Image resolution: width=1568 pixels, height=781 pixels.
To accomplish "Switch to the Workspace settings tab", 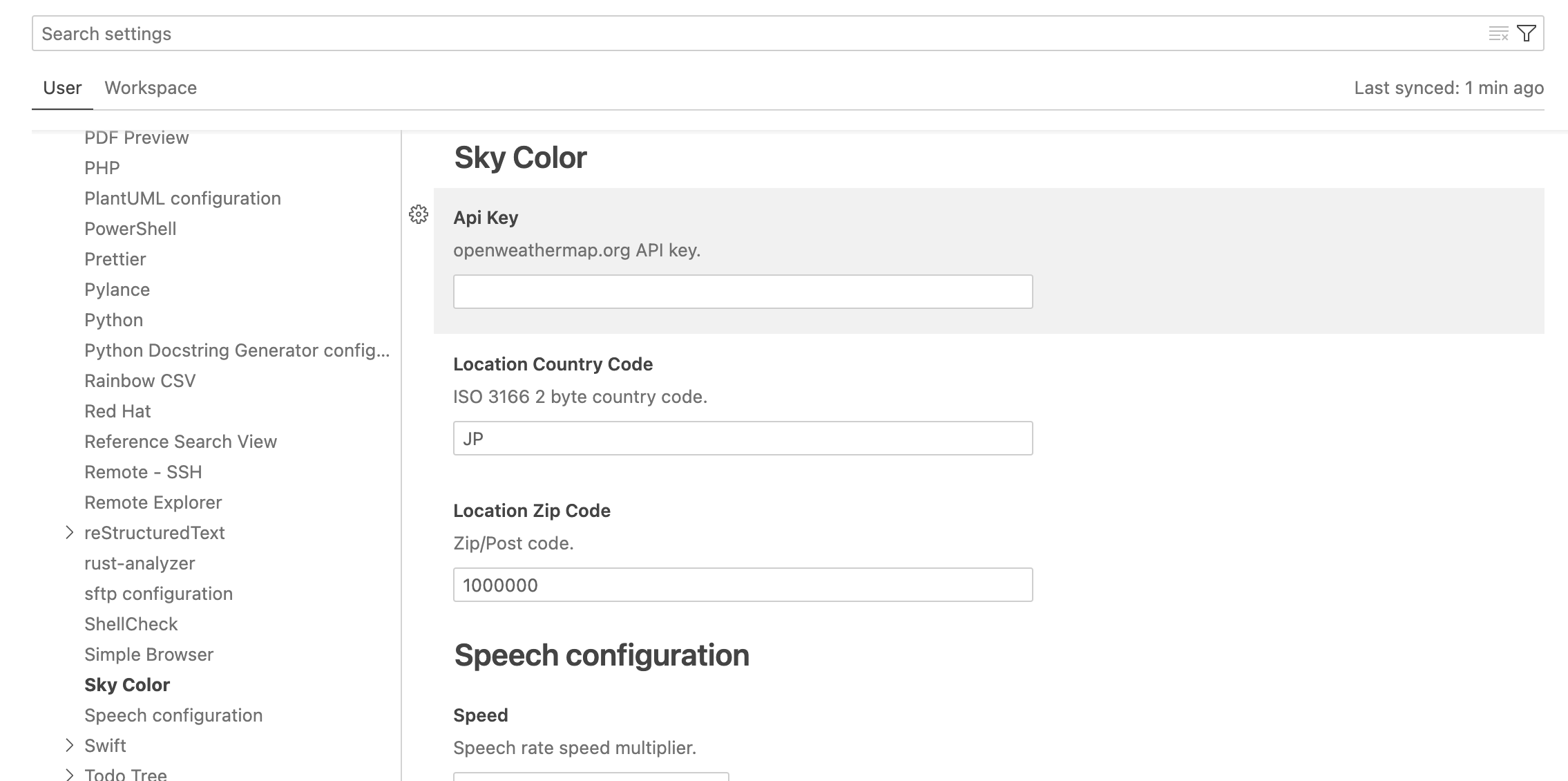I will tap(151, 88).
